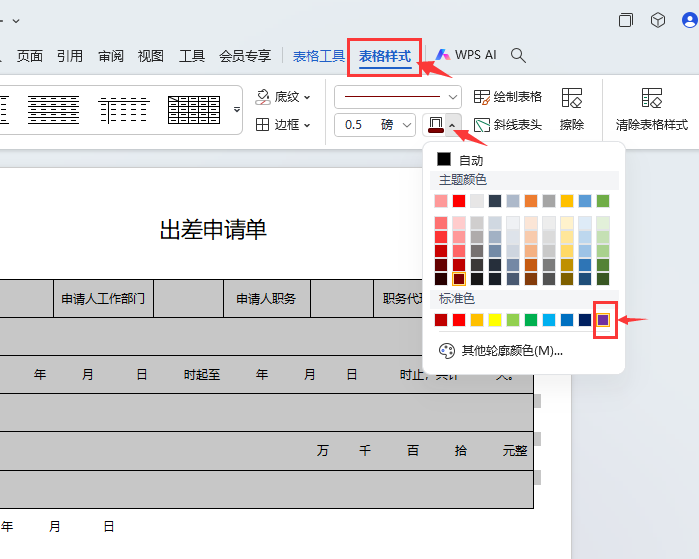Click the 申请人职务 table cell
Viewport: 699px width, 559px height.
click(266, 299)
